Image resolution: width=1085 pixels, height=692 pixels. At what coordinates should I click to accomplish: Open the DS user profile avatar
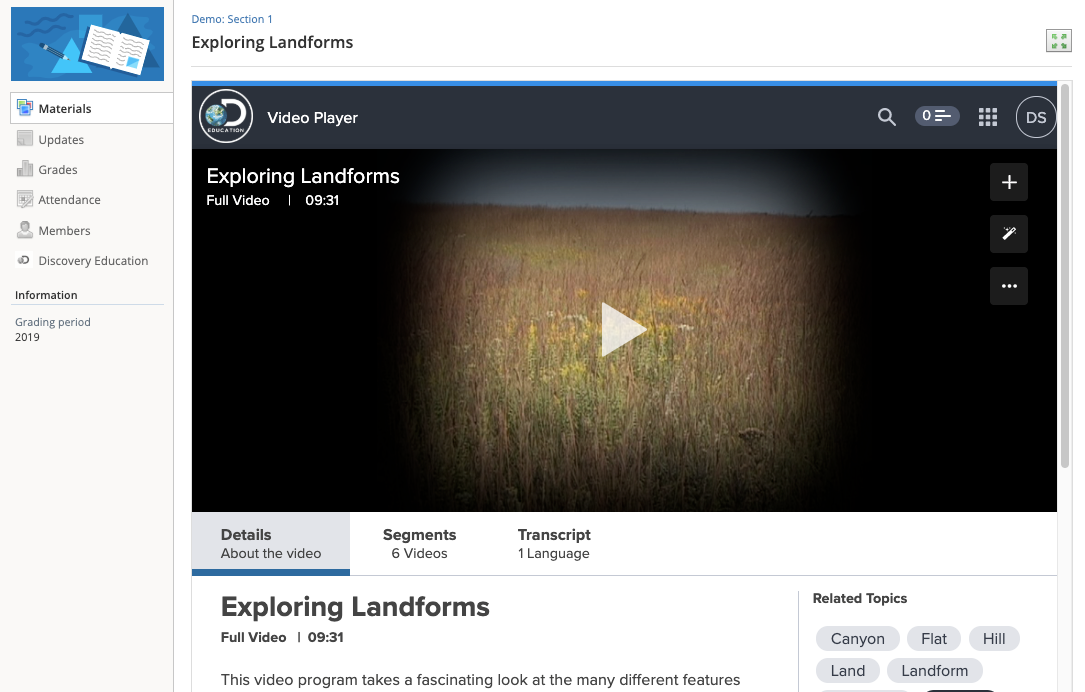1035,118
